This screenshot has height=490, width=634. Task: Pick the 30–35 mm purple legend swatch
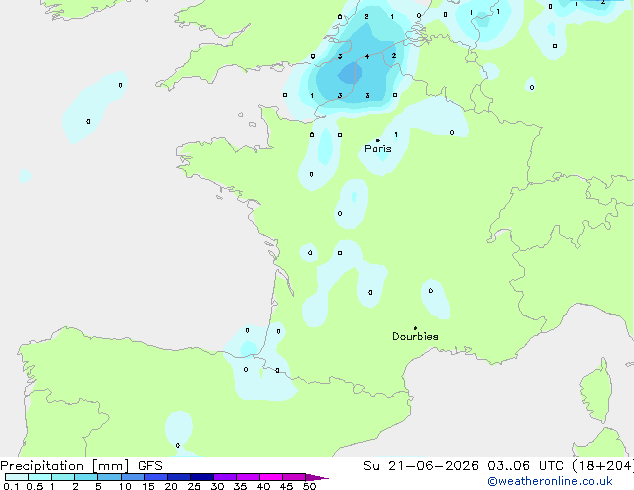tap(225, 477)
